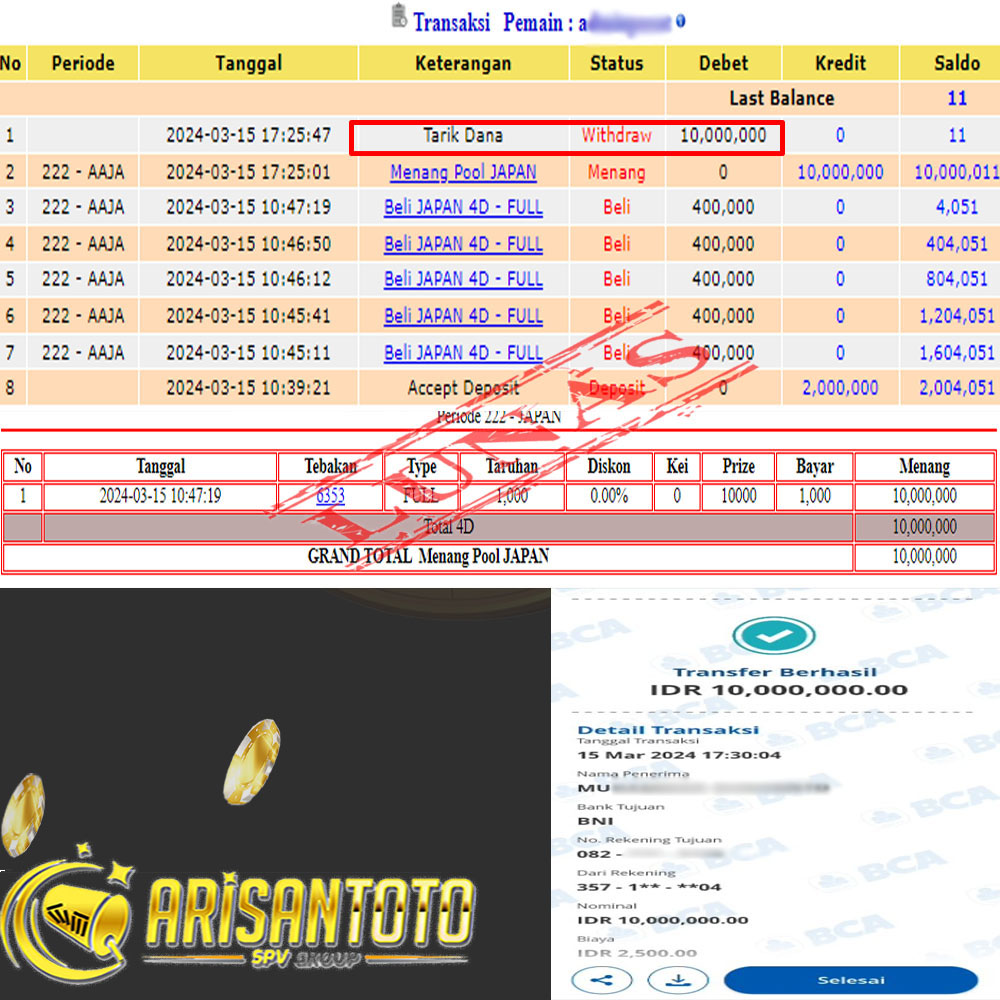The width and height of the screenshot is (1000, 1000).
Task: Click the 15 Mar 2024 17:30:04 transaction date
Action: 679,755
